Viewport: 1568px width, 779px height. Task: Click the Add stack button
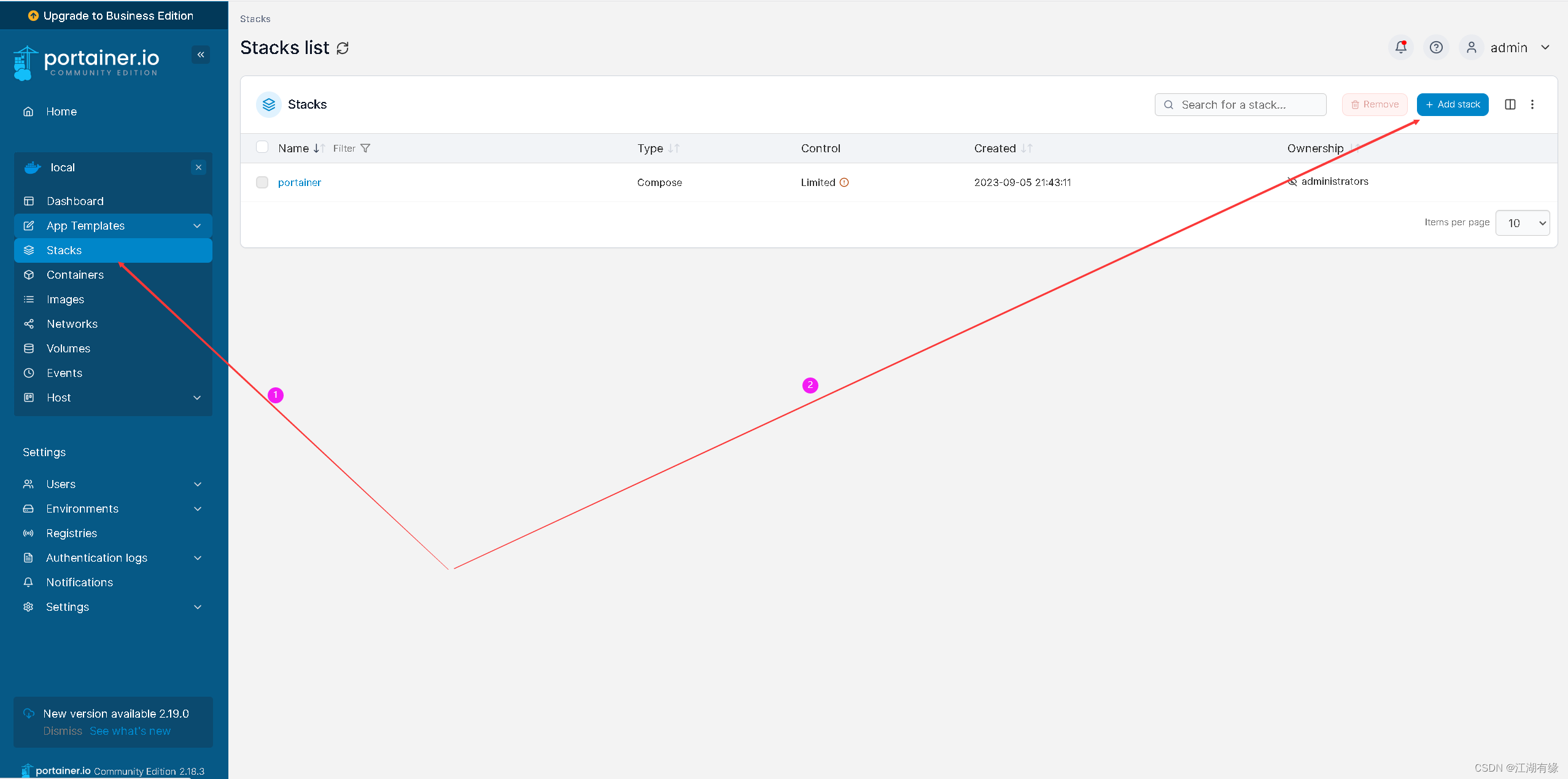click(x=1453, y=104)
